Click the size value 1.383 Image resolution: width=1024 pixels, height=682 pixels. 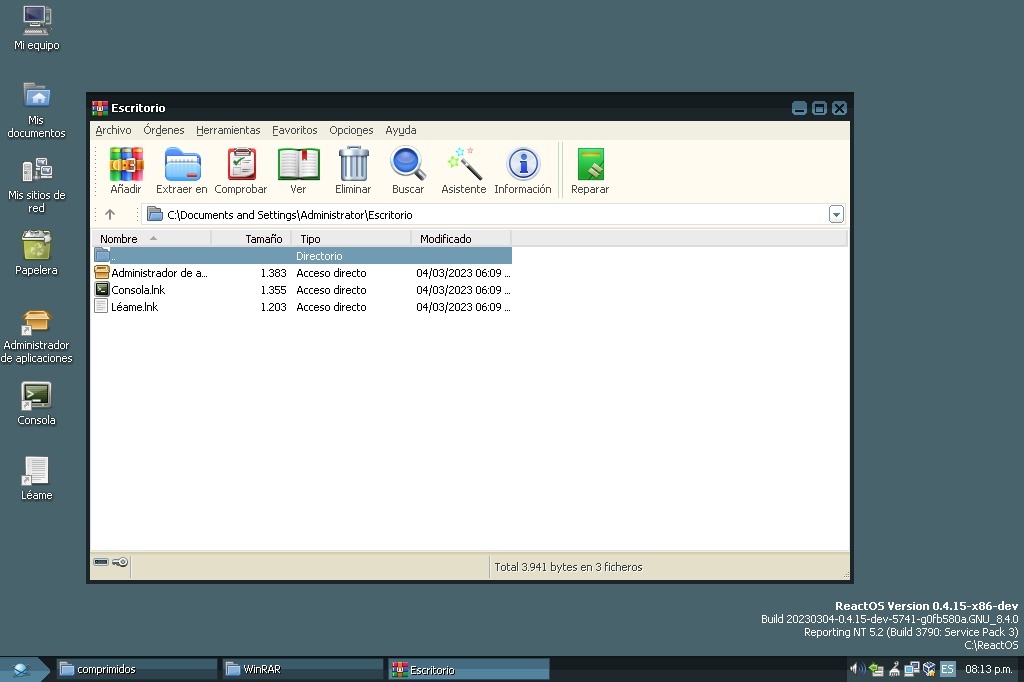(273, 273)
